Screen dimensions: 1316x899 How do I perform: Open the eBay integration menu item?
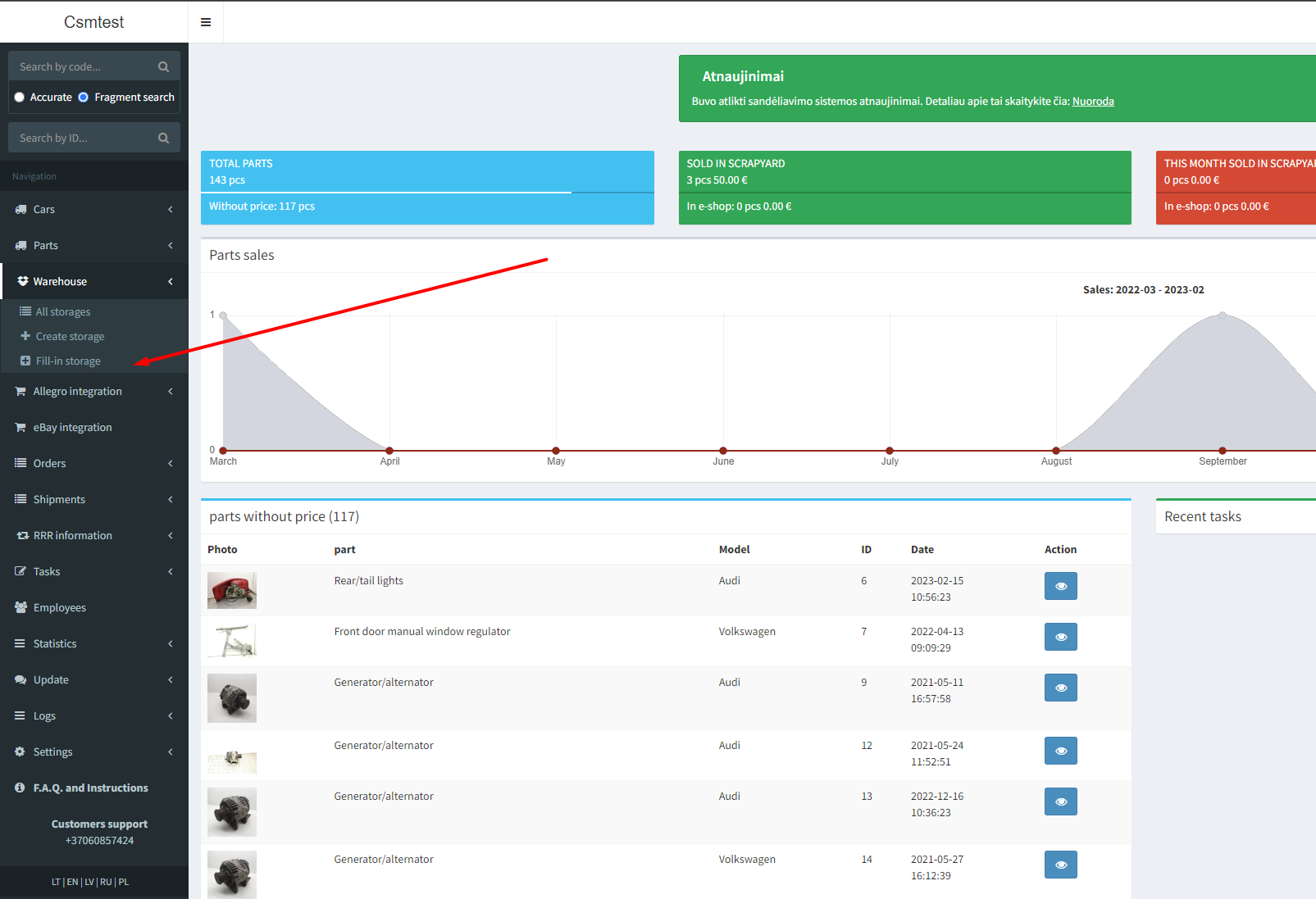point(72,428)
